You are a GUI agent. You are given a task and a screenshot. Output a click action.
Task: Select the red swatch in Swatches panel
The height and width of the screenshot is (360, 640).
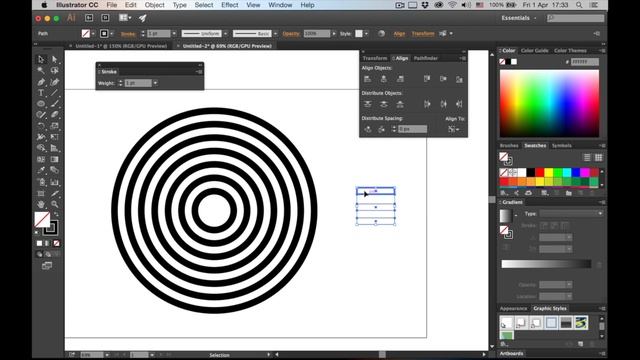[x=540, y=172]
